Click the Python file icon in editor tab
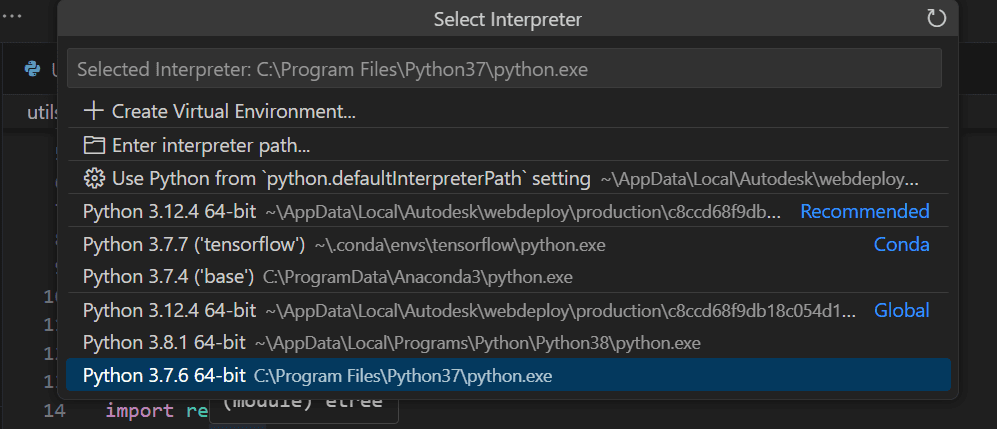997x429 pixels. click(x=33, y=69)
